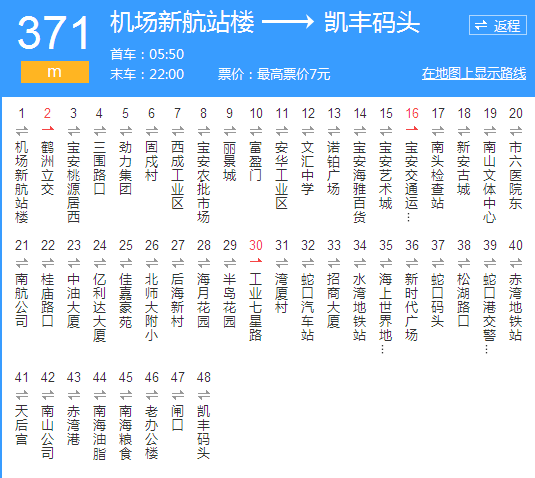Select stop 39 蛇口港交警
This screenshot has width=535, height=478.
click(x=490, y=313)
